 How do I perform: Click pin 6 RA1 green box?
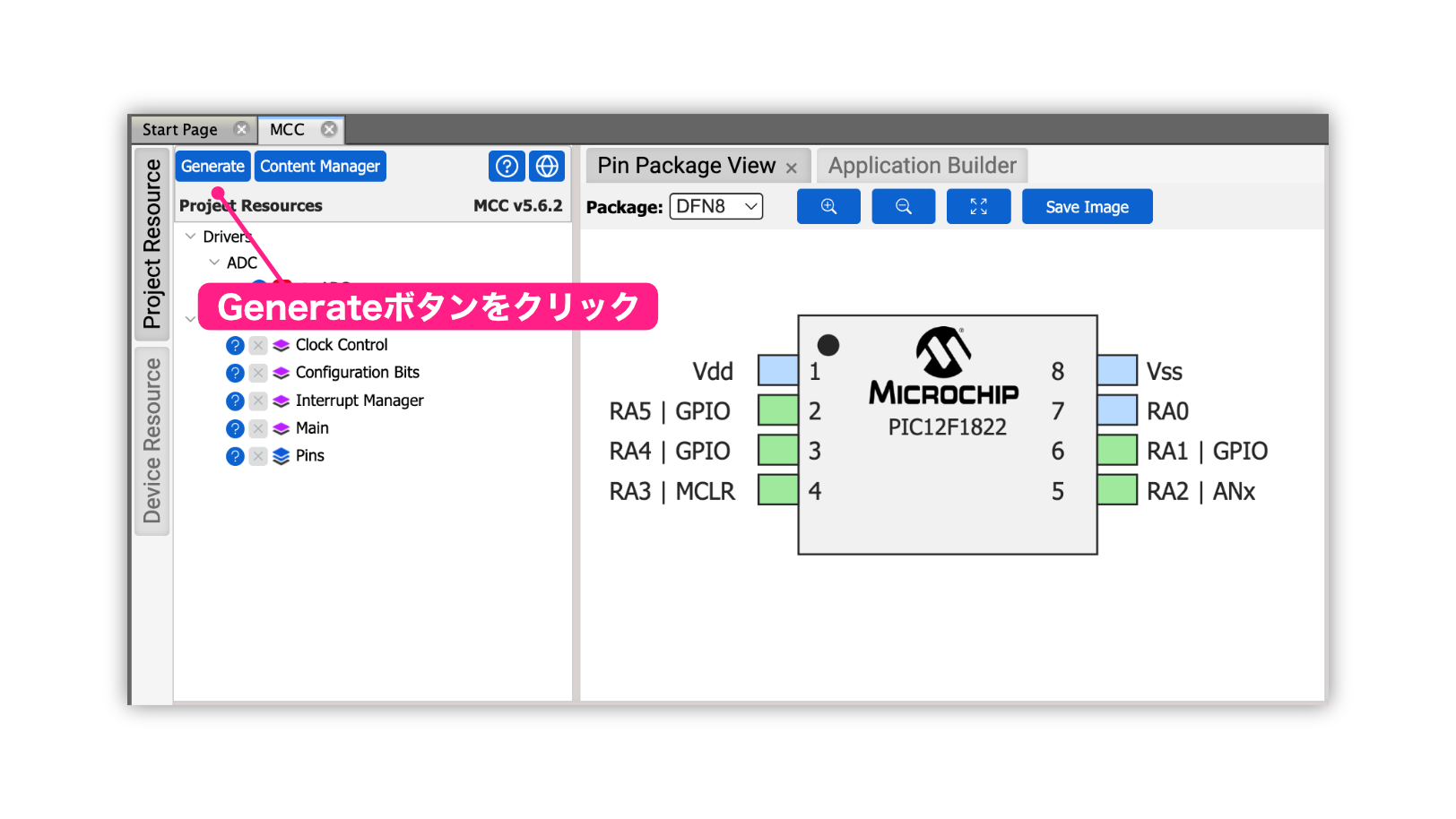[x=1117, y=450]
